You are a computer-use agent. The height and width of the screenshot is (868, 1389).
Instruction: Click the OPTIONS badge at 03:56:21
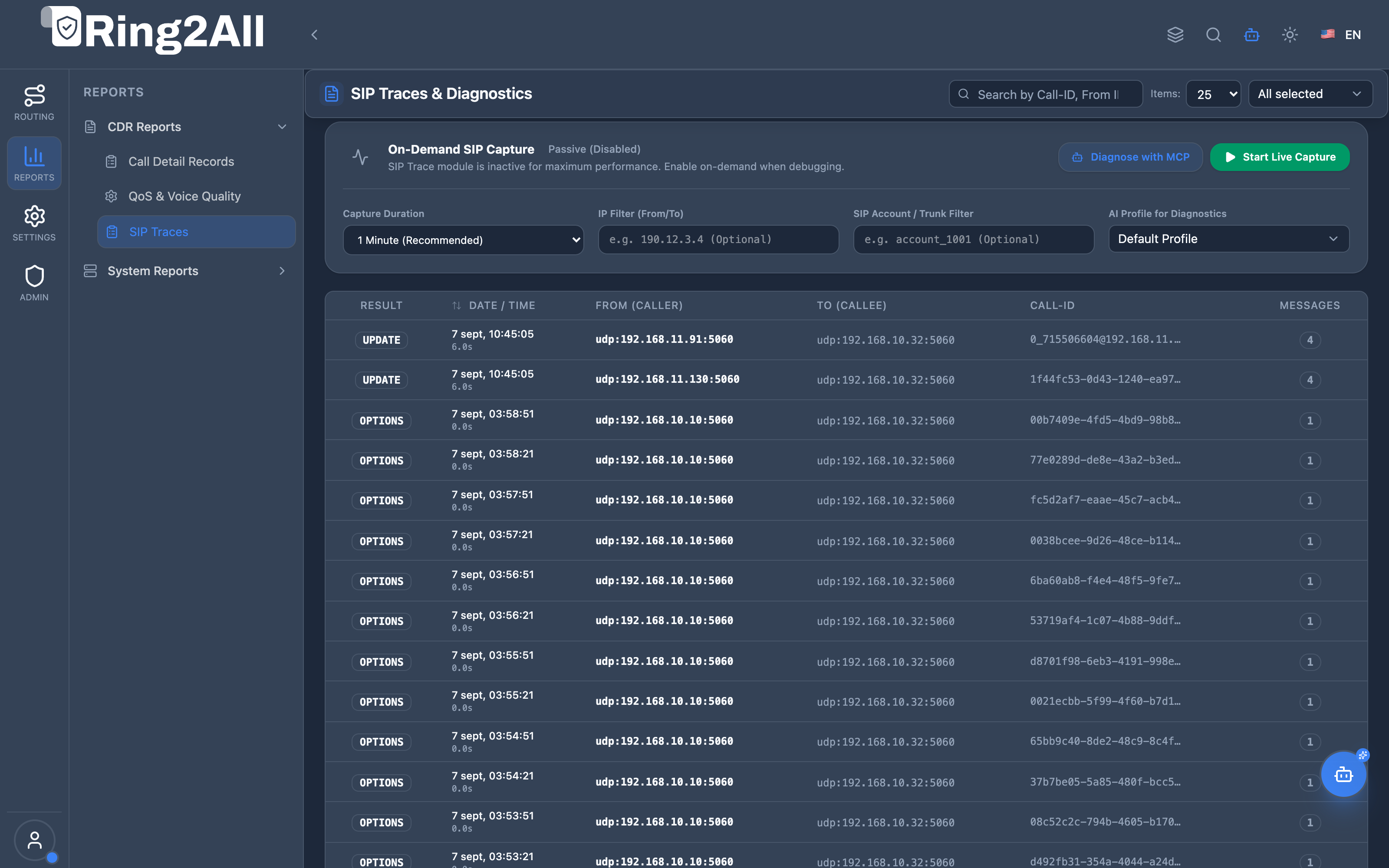[381, 621]
